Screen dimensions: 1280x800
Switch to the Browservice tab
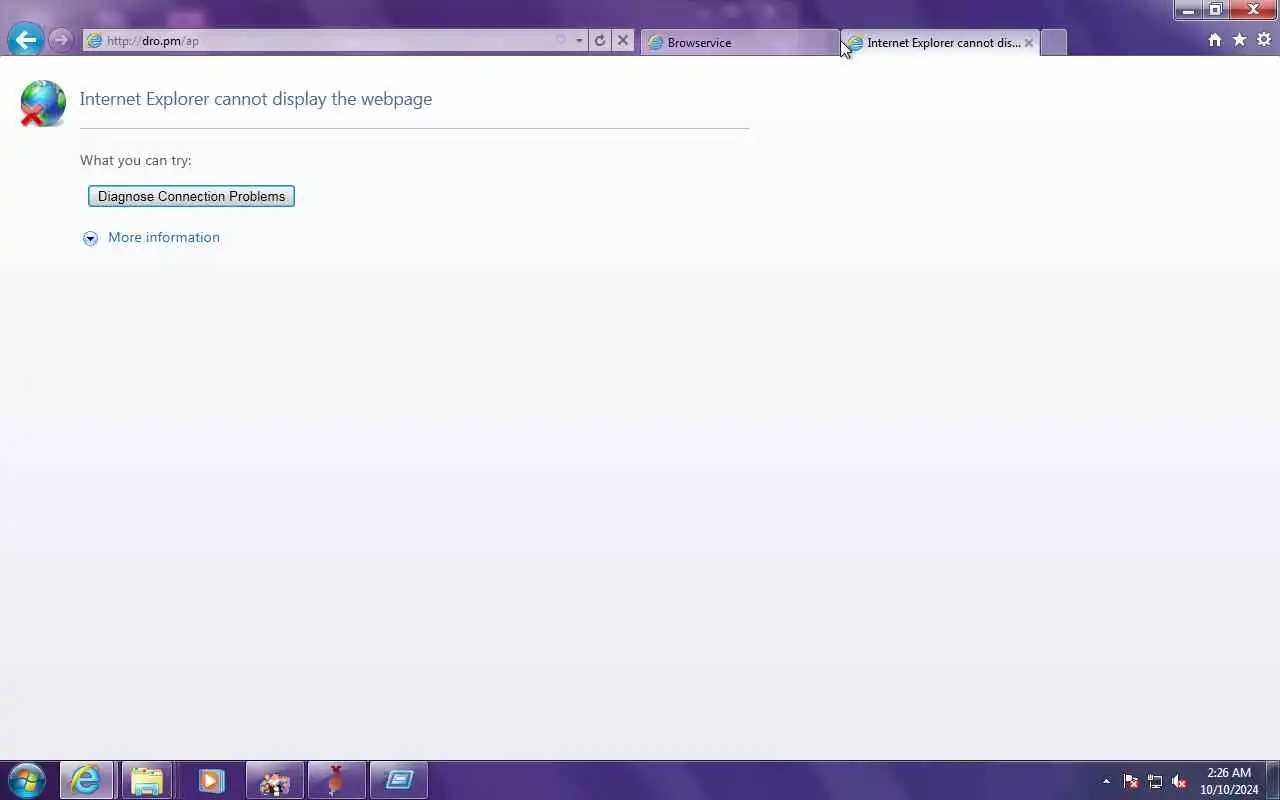pos(739,43)
